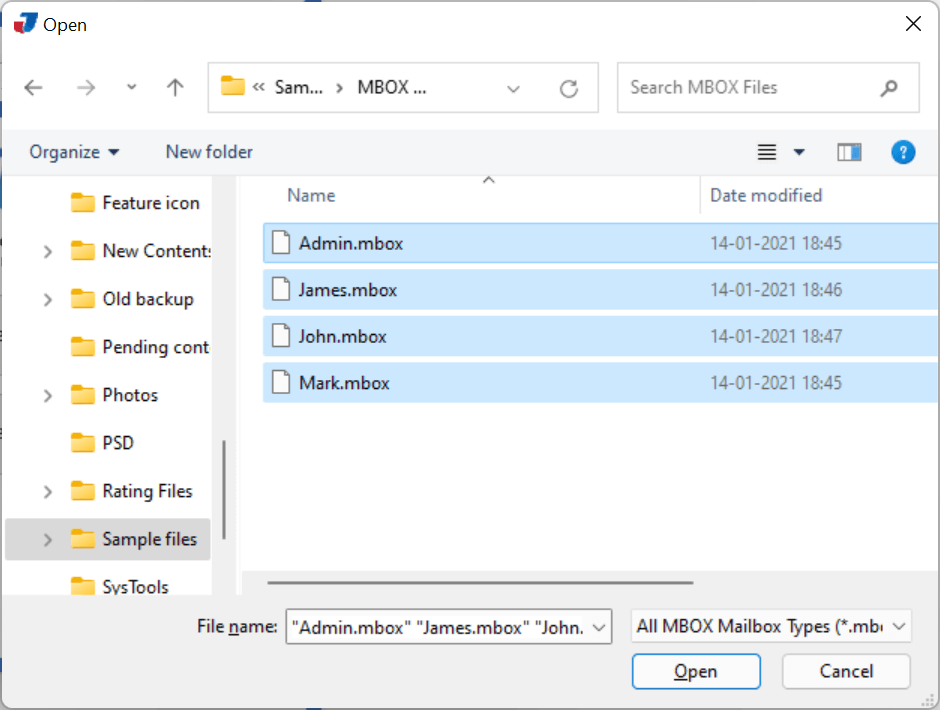Image resolution: width=940 pixels, height=710 pixels.
Task: Go up one folder level
Action: (175, 88)
